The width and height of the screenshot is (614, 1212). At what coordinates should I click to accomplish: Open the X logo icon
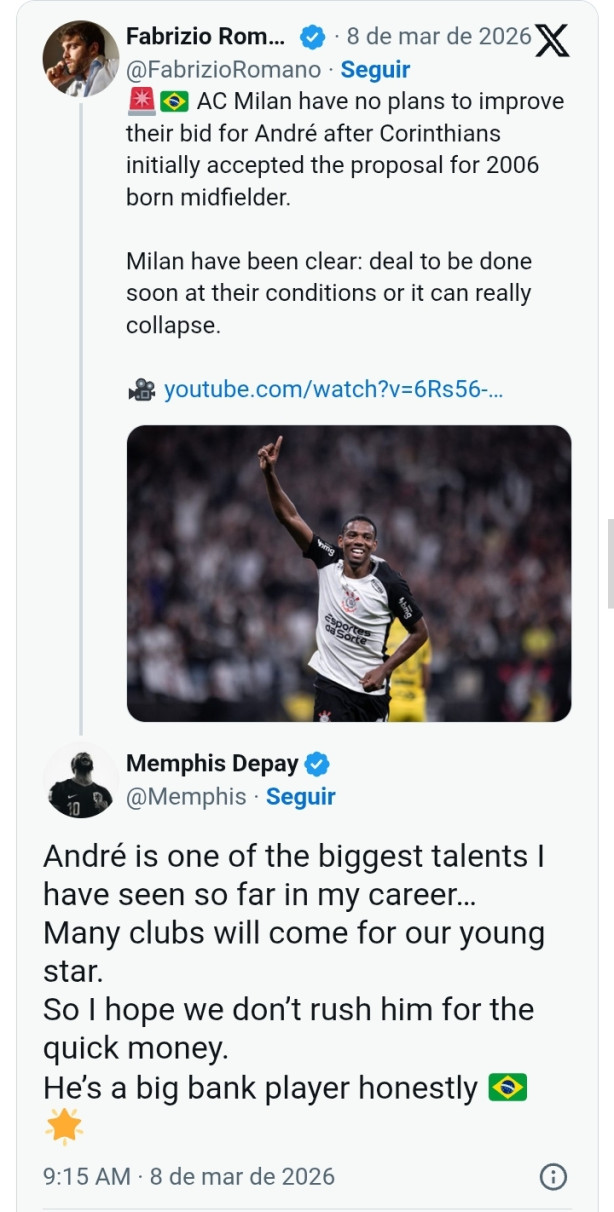[552, 40]
